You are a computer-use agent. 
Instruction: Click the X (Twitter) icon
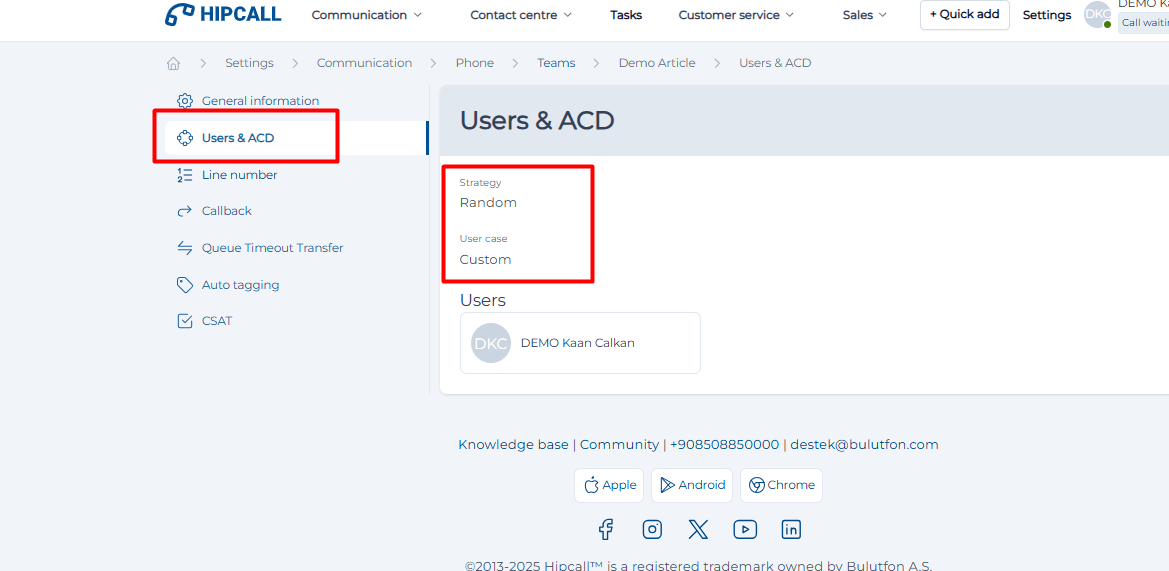pos(698,529)
